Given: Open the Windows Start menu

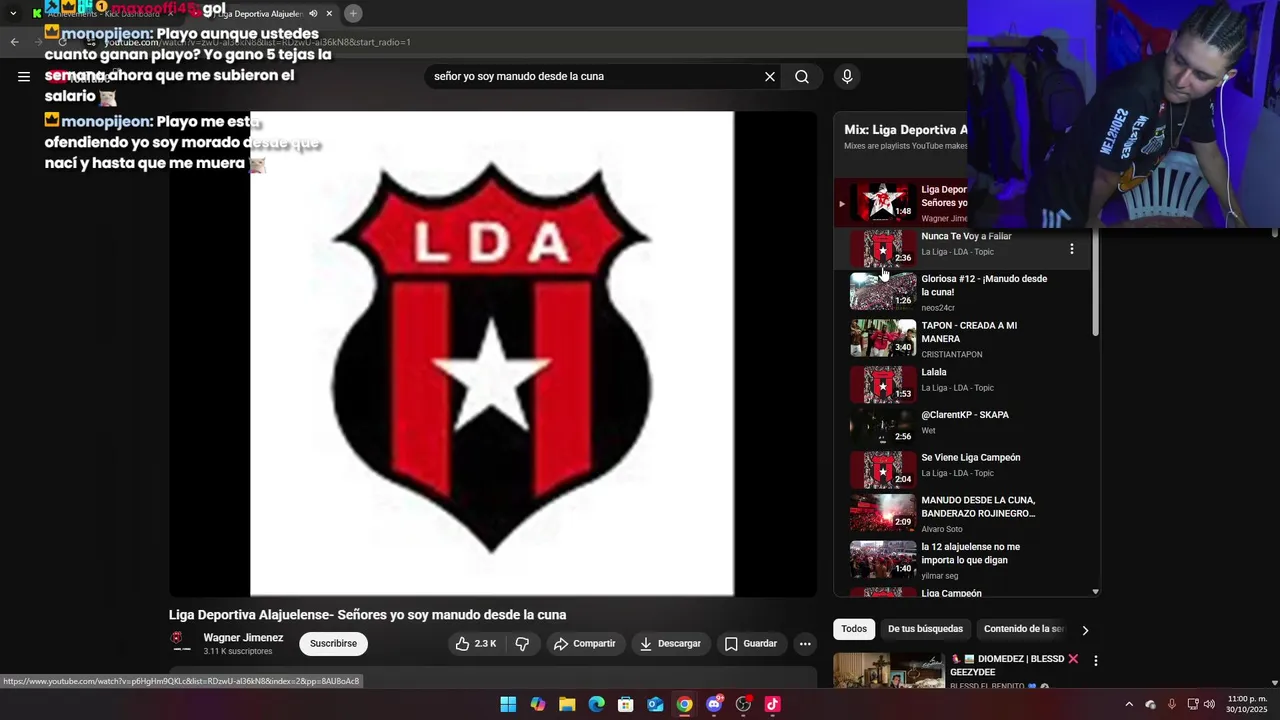Looking at the screenshot, I should (508, 704).
